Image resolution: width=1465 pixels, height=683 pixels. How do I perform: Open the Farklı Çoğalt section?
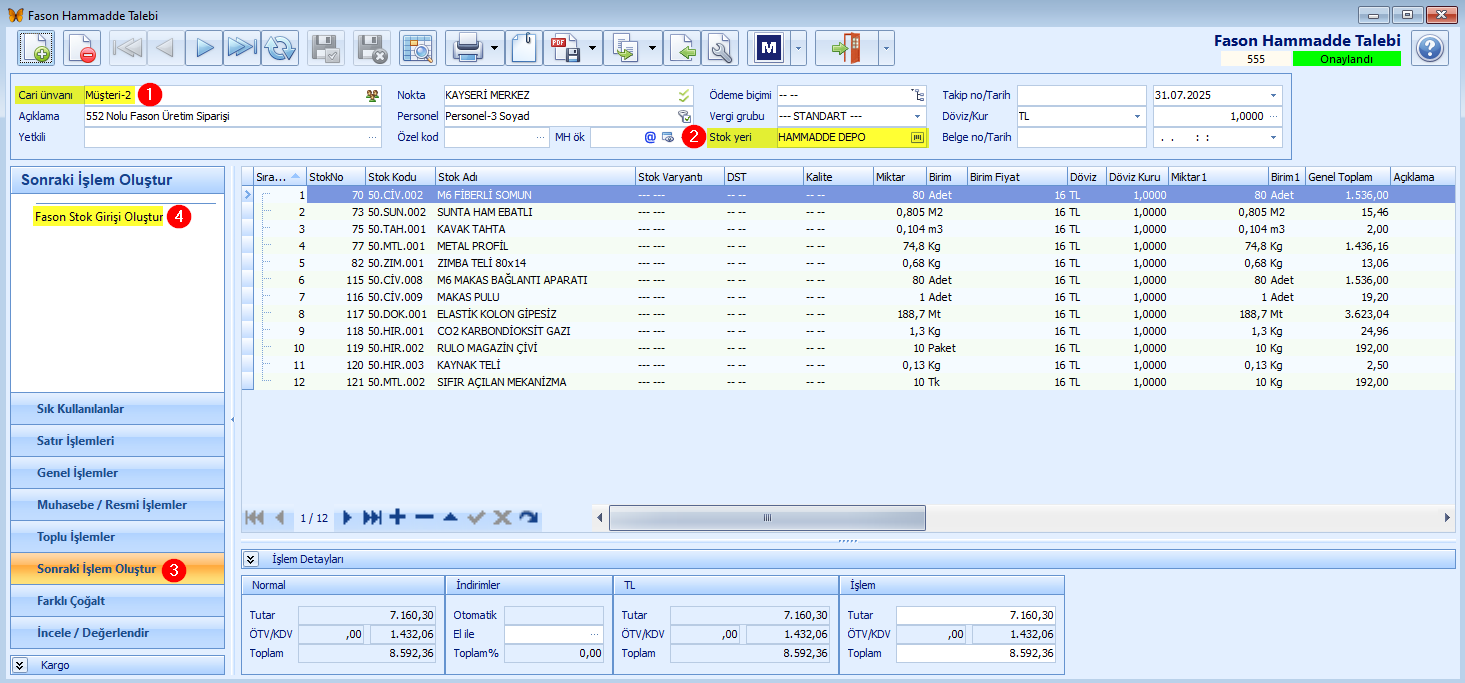[x=117, y=601]
